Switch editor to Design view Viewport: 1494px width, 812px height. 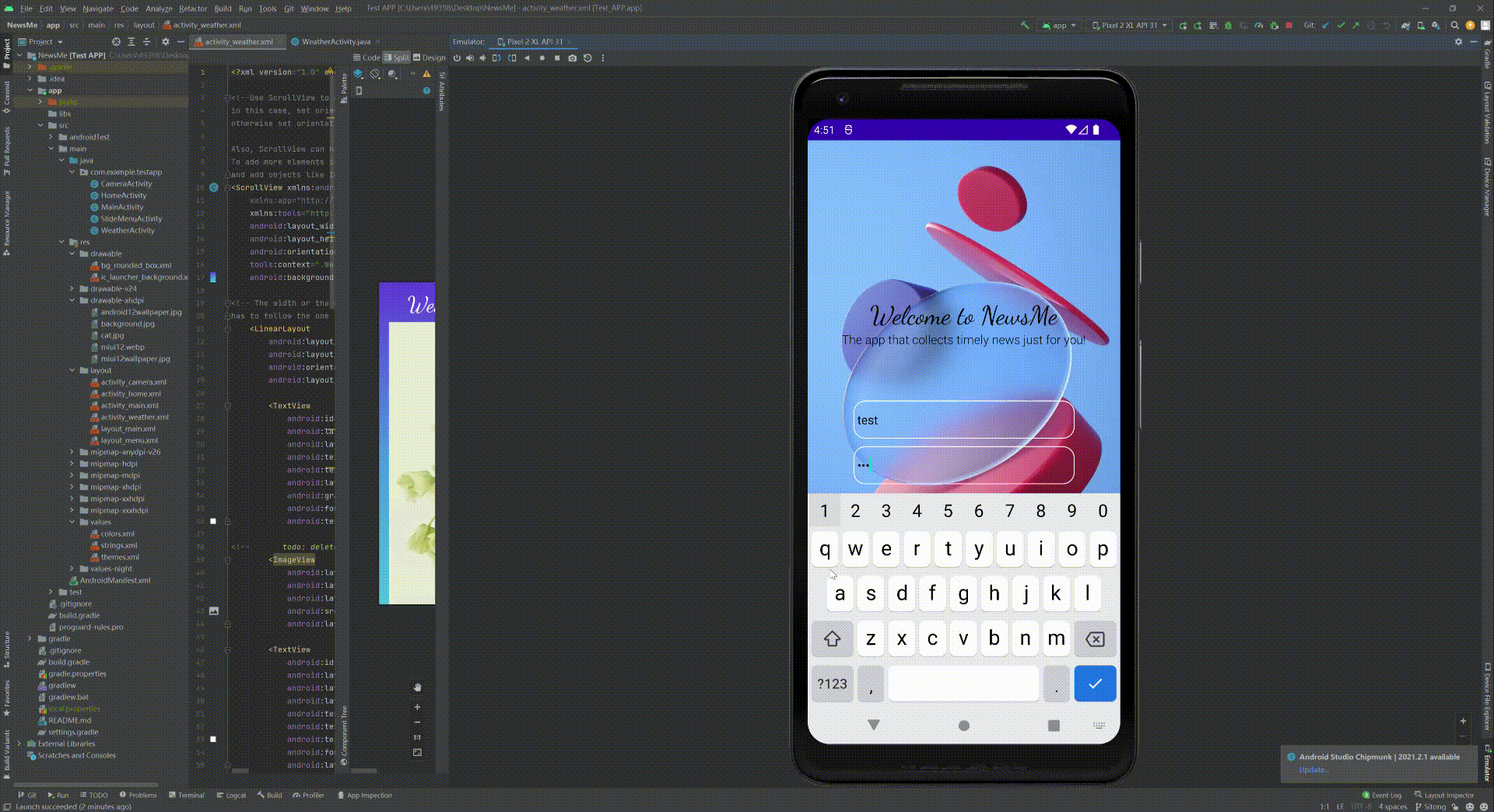[430, 58]
